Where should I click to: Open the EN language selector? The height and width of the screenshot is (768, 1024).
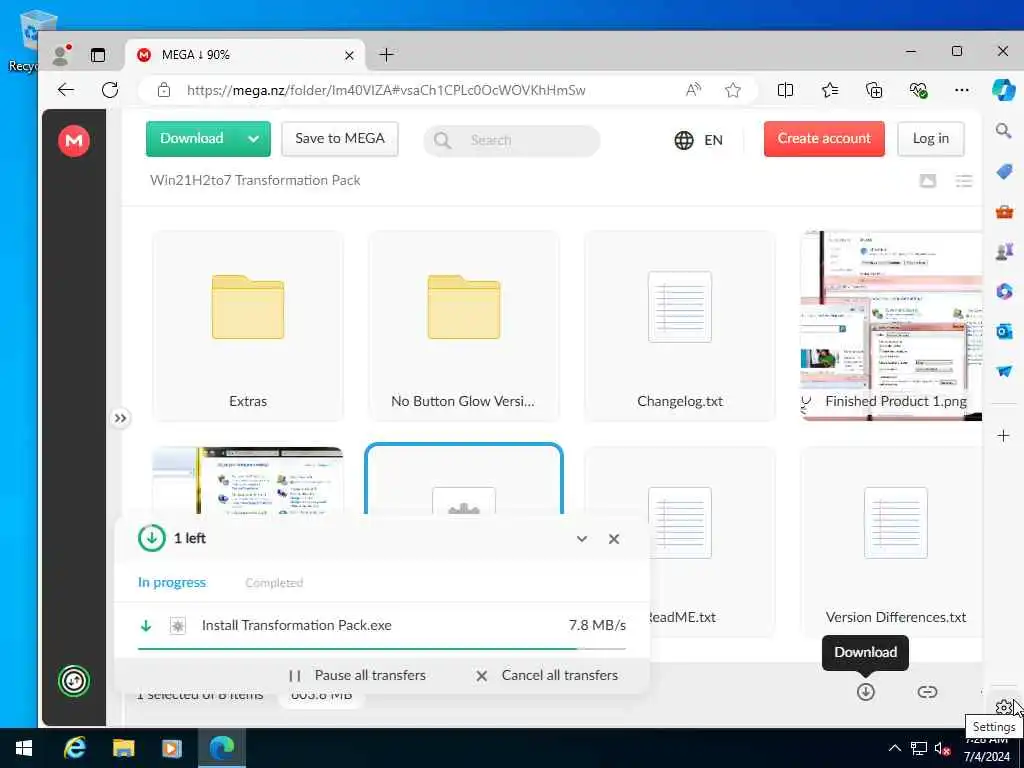point(699,140)
